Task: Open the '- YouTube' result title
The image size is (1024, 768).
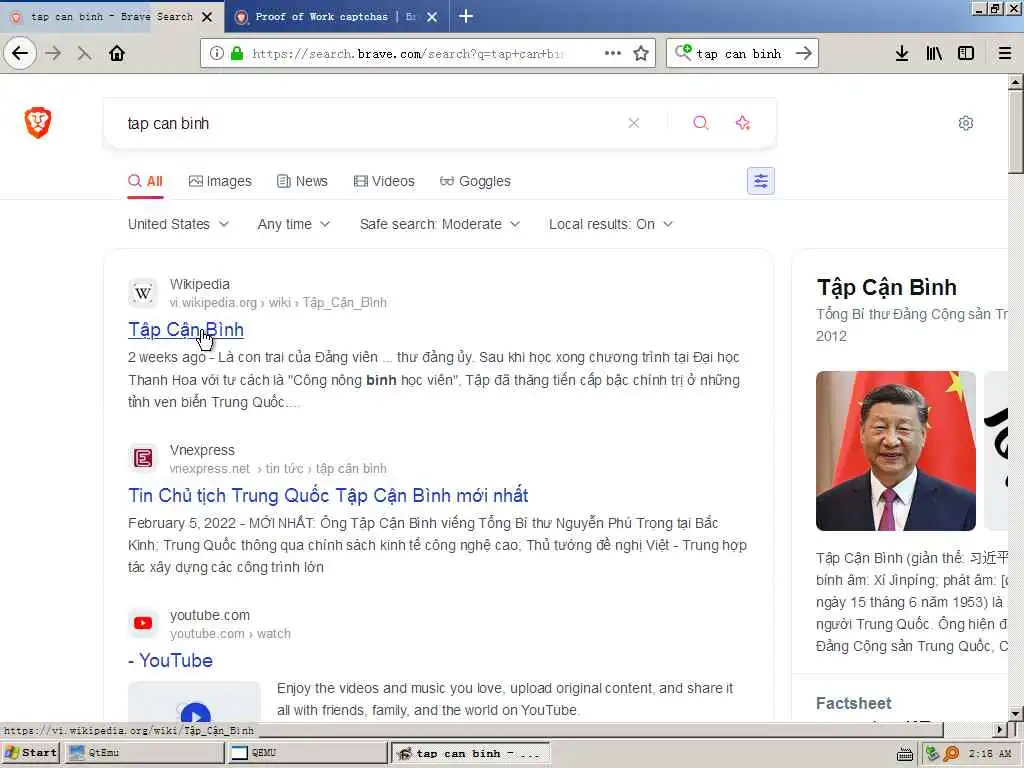Action: coord(170,660)
